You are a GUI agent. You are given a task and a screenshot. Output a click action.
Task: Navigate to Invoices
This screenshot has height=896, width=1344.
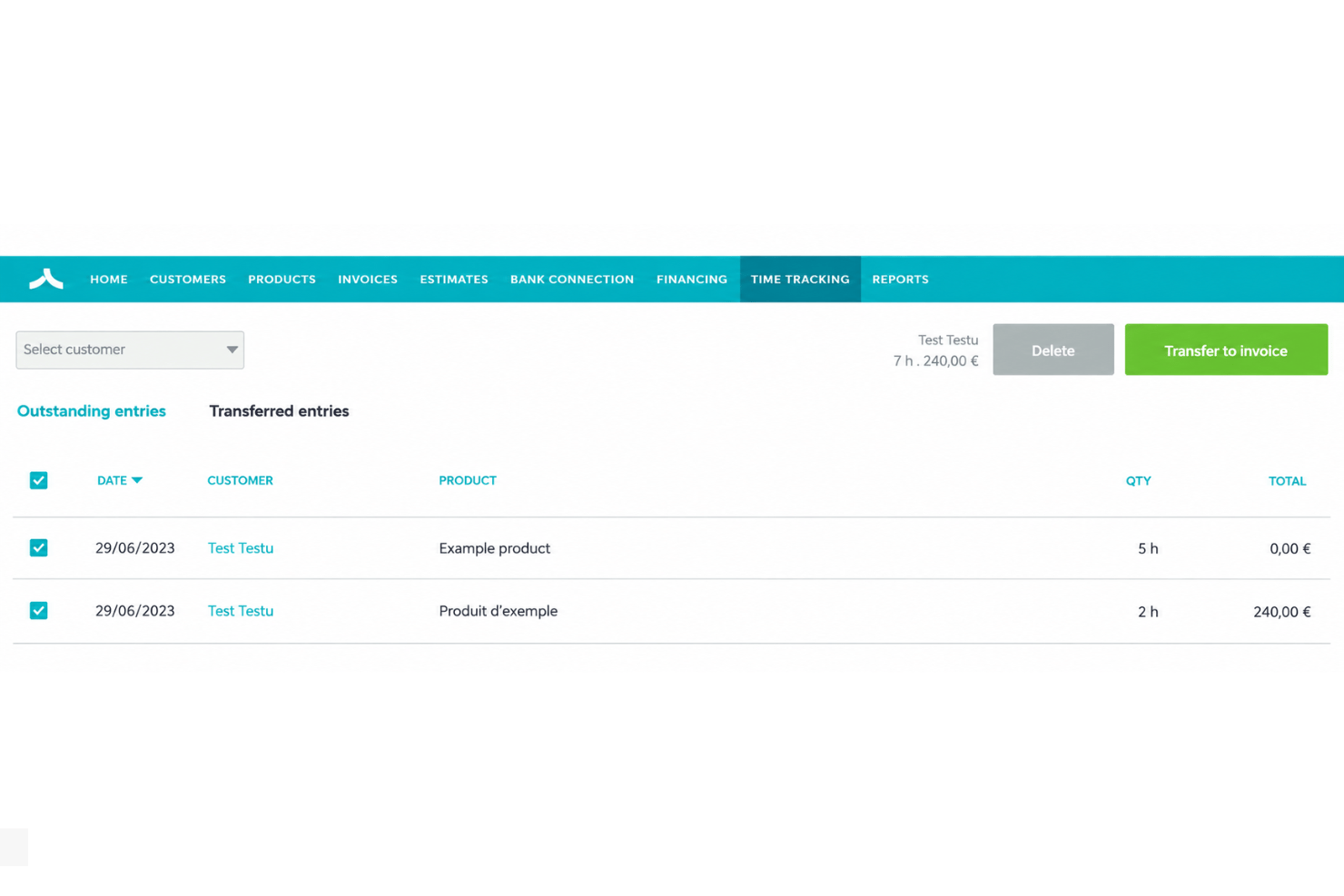pyautogui.click(x=368, y=280)
